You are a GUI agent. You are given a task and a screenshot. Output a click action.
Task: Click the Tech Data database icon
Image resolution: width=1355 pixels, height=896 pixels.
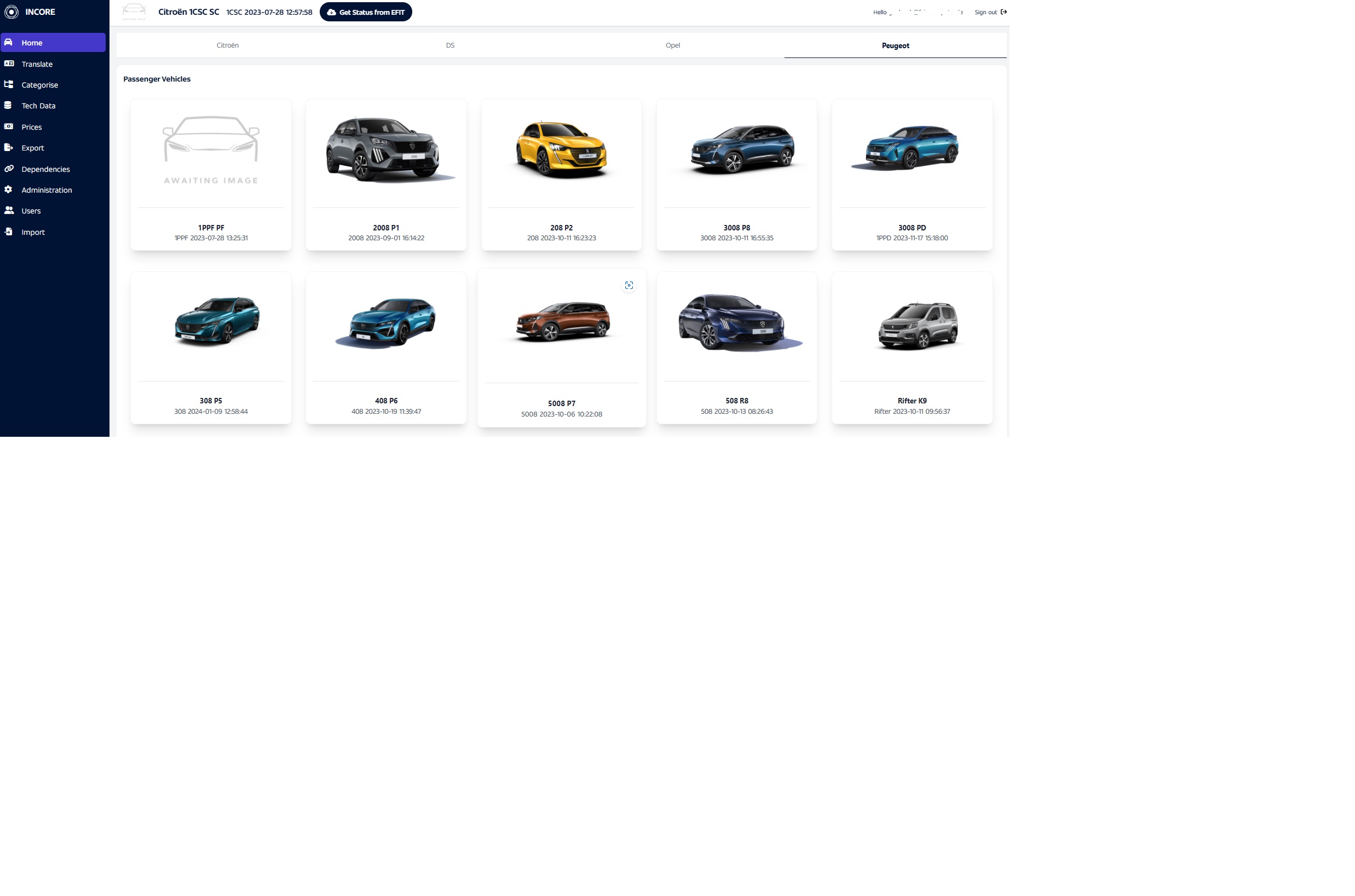pos(8,105)
